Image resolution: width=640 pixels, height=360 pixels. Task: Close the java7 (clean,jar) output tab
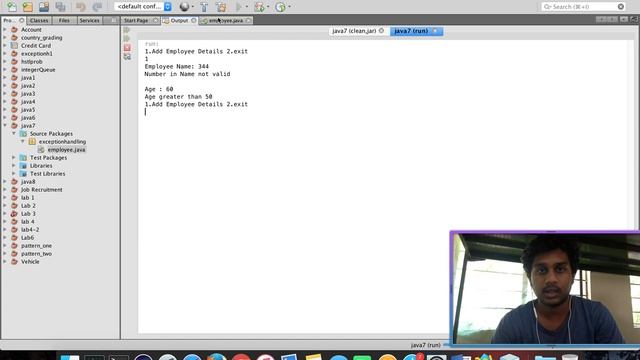click(x=381, y=31)
